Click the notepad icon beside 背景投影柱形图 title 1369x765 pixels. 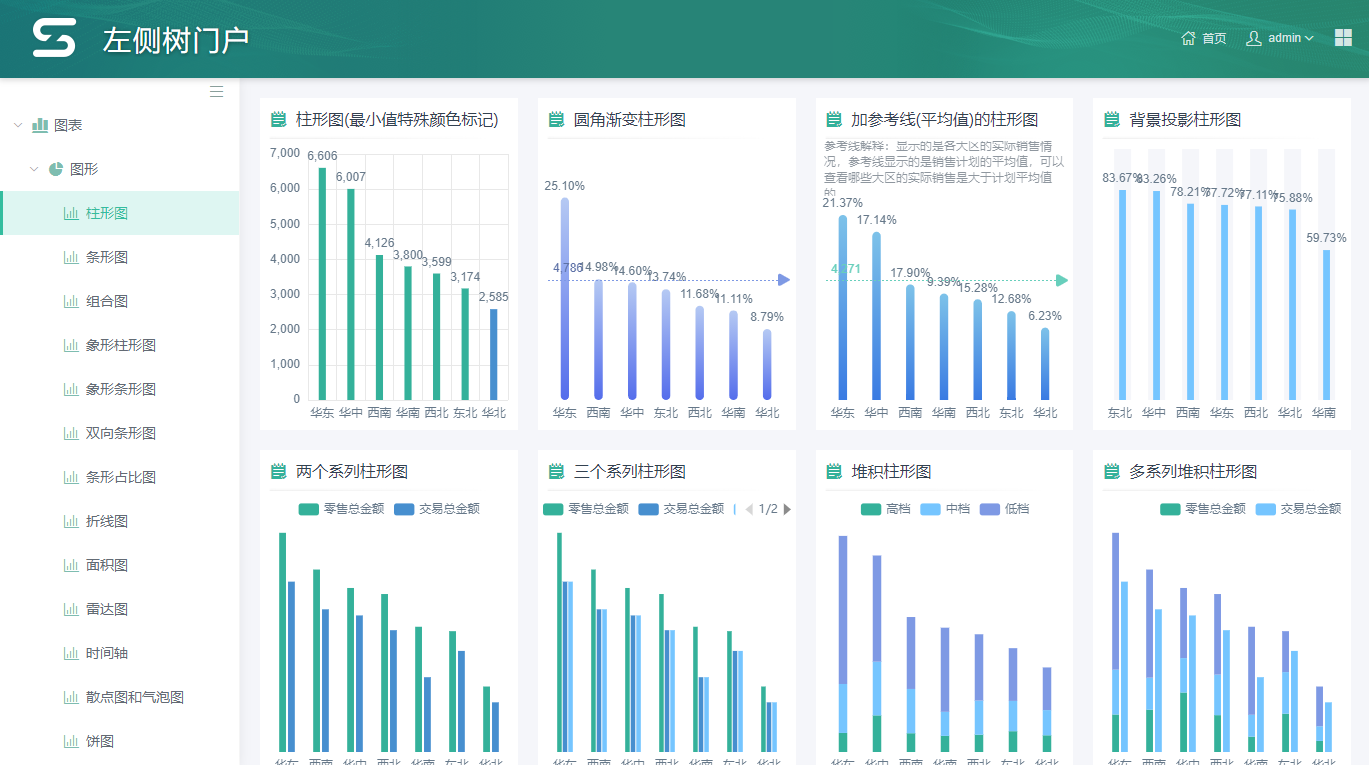tap(1112, 120)
